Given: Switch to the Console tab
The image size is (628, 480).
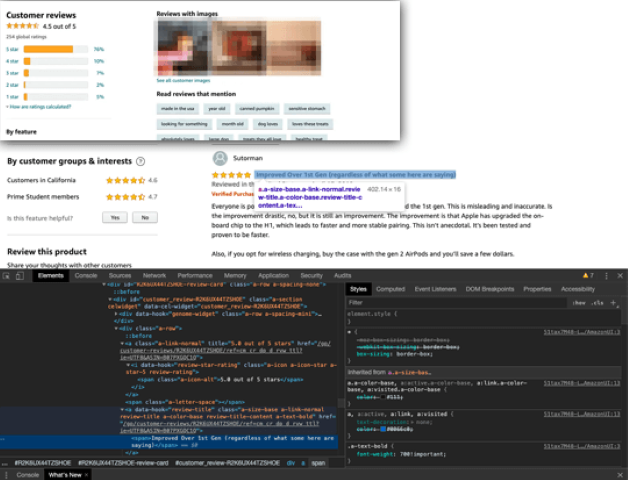Looking at the screenshot, I should pyautogui.click(x=86, y=274).
